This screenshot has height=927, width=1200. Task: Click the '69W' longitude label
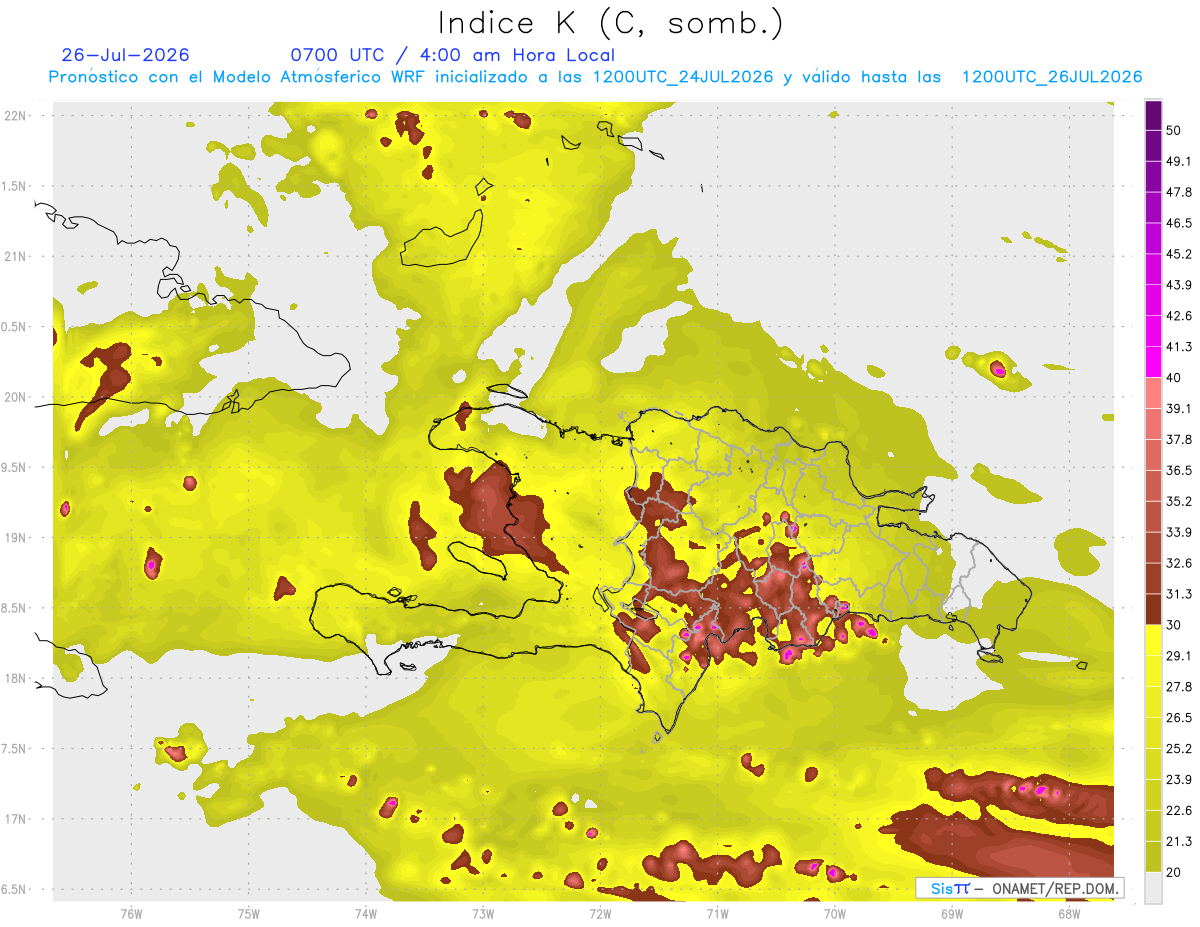pyautogui.click(x=951, y=914)
